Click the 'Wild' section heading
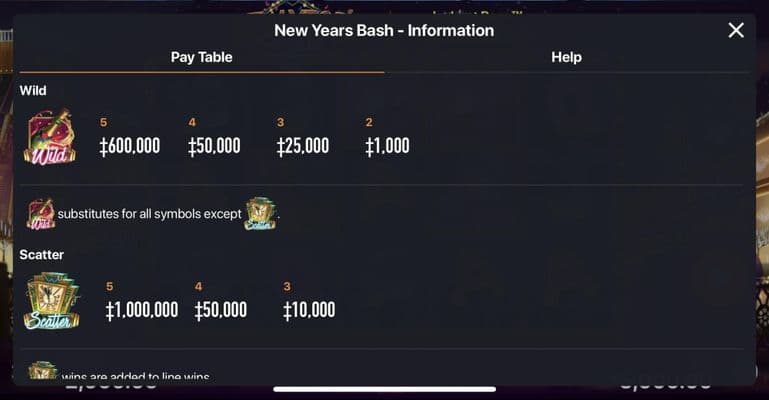The height and width of the screenshot is (400, 769). (33, 91)
